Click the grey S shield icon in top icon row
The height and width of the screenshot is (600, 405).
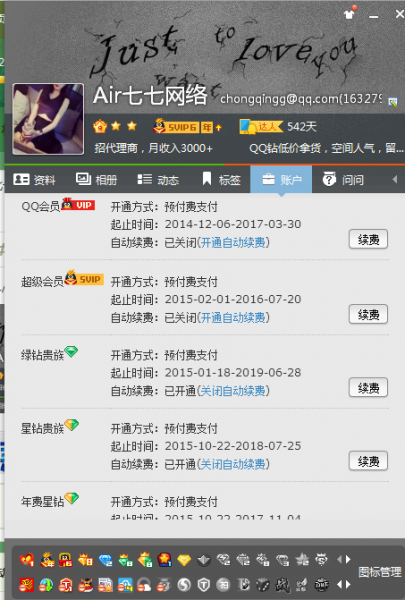pyautogui.click(x=321, y=560)
